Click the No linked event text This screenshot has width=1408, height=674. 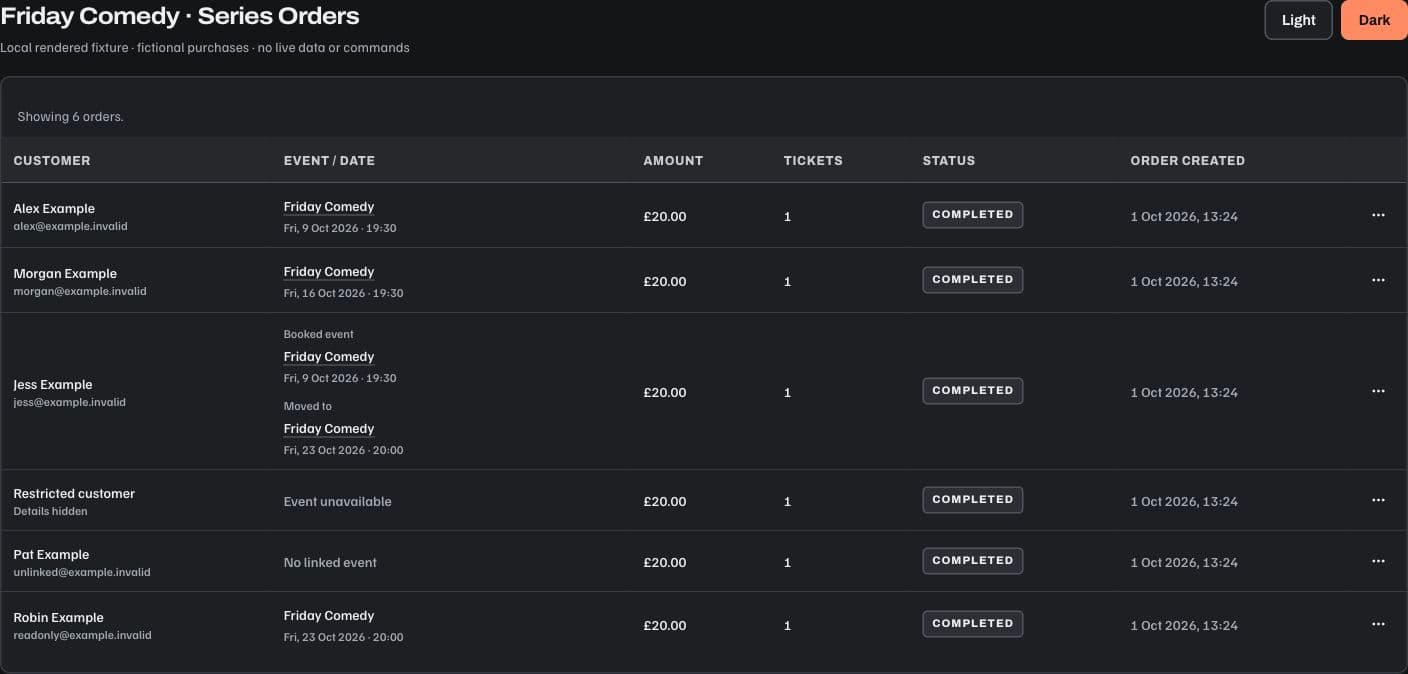pos(330,563)
